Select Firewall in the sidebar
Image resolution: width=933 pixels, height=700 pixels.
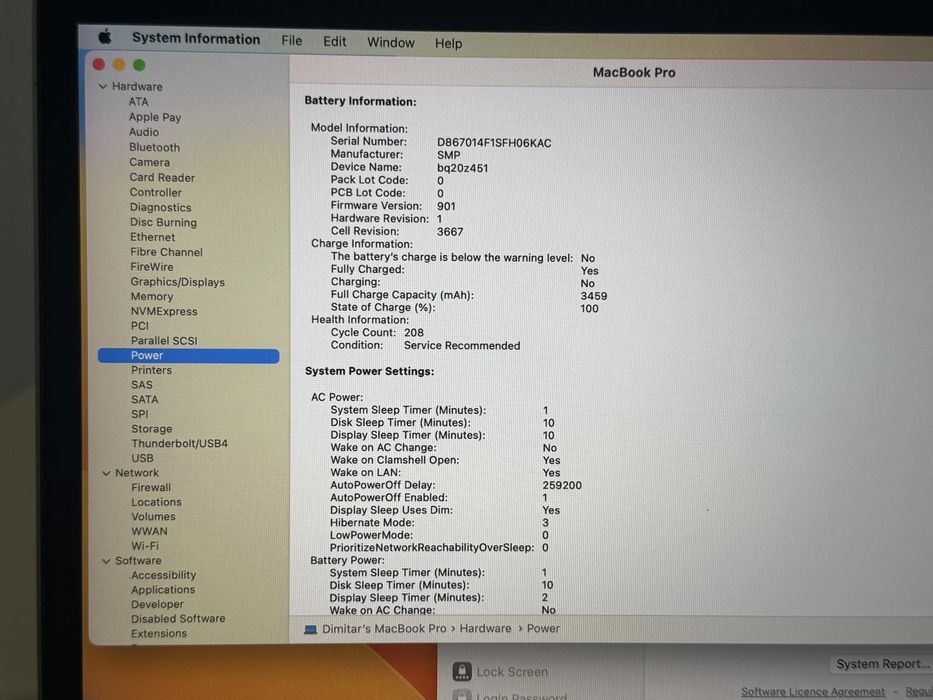pyautogui.click(x=151, y=488)
